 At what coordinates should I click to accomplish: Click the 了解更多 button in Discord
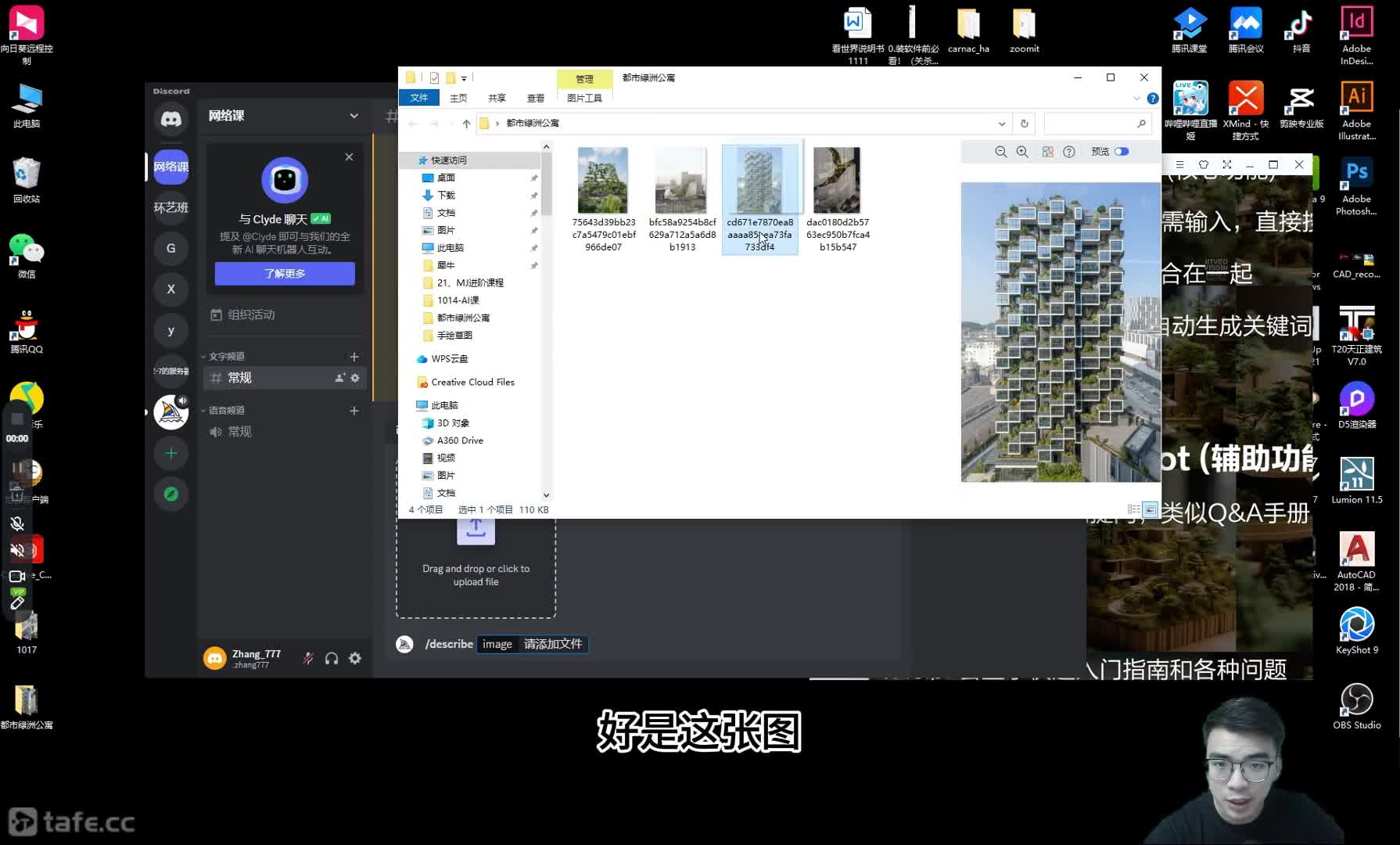285,273
